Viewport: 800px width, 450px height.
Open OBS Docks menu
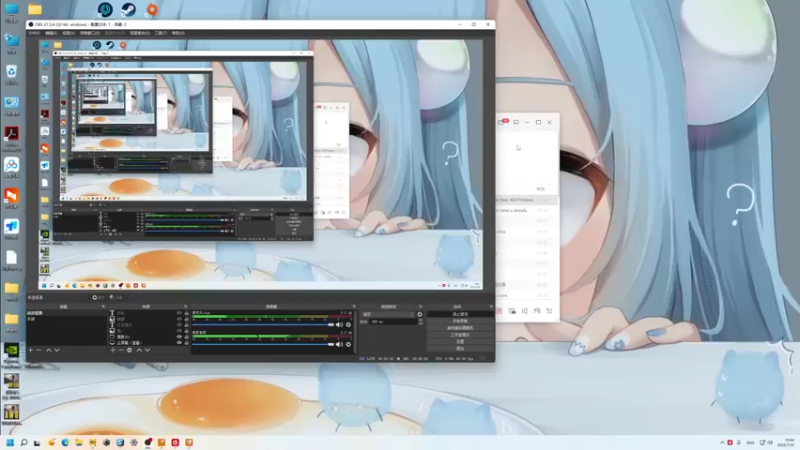tap(90, 33)
